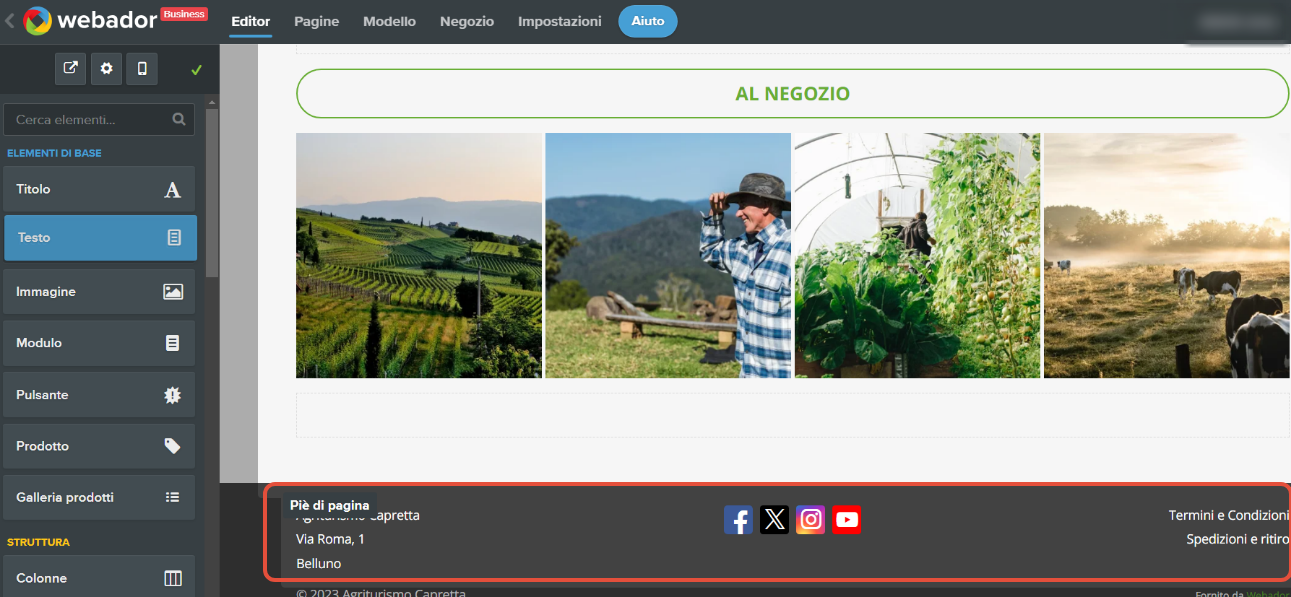Image resolution: width=1291 pixels, height=597 pixels.
Task: Open the gear settings icon in sidebar
Action: pyautogui.click(x=106, y=69)
